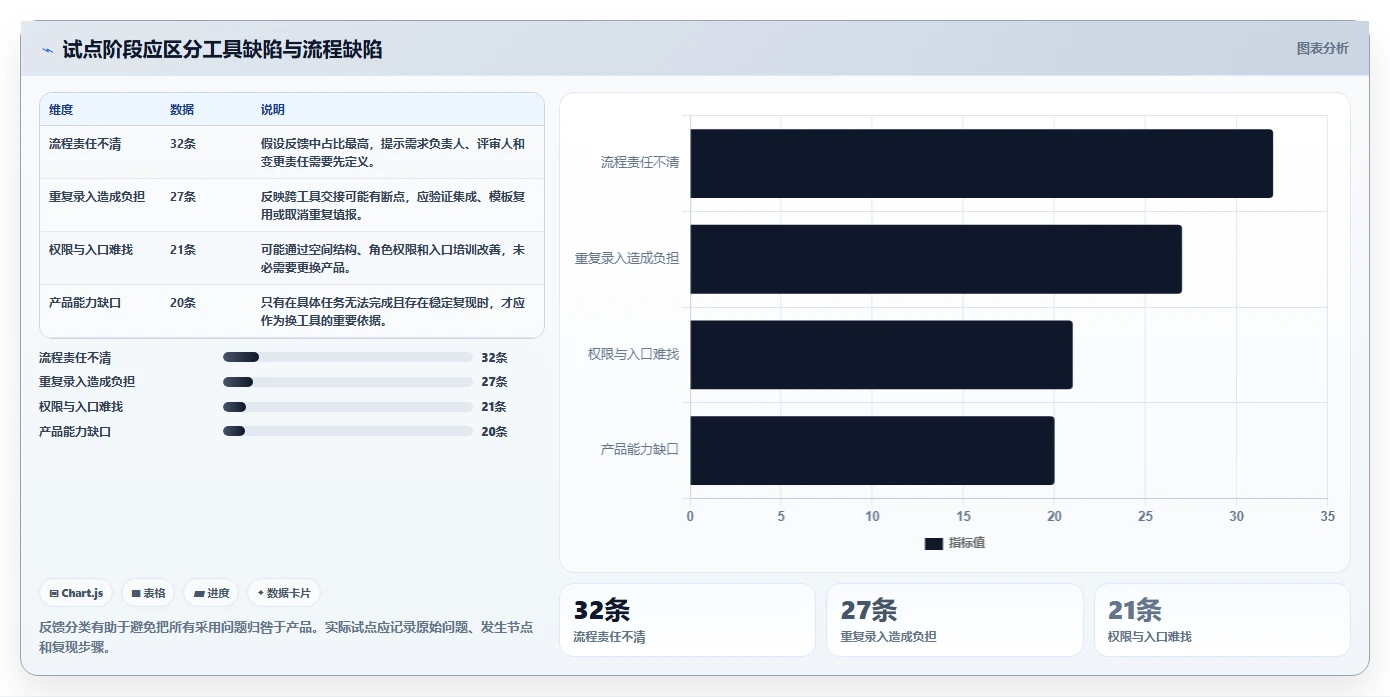Click the 27条 value in the table
This screenshot has height=697, width=1390.
[x=183, y=197]
